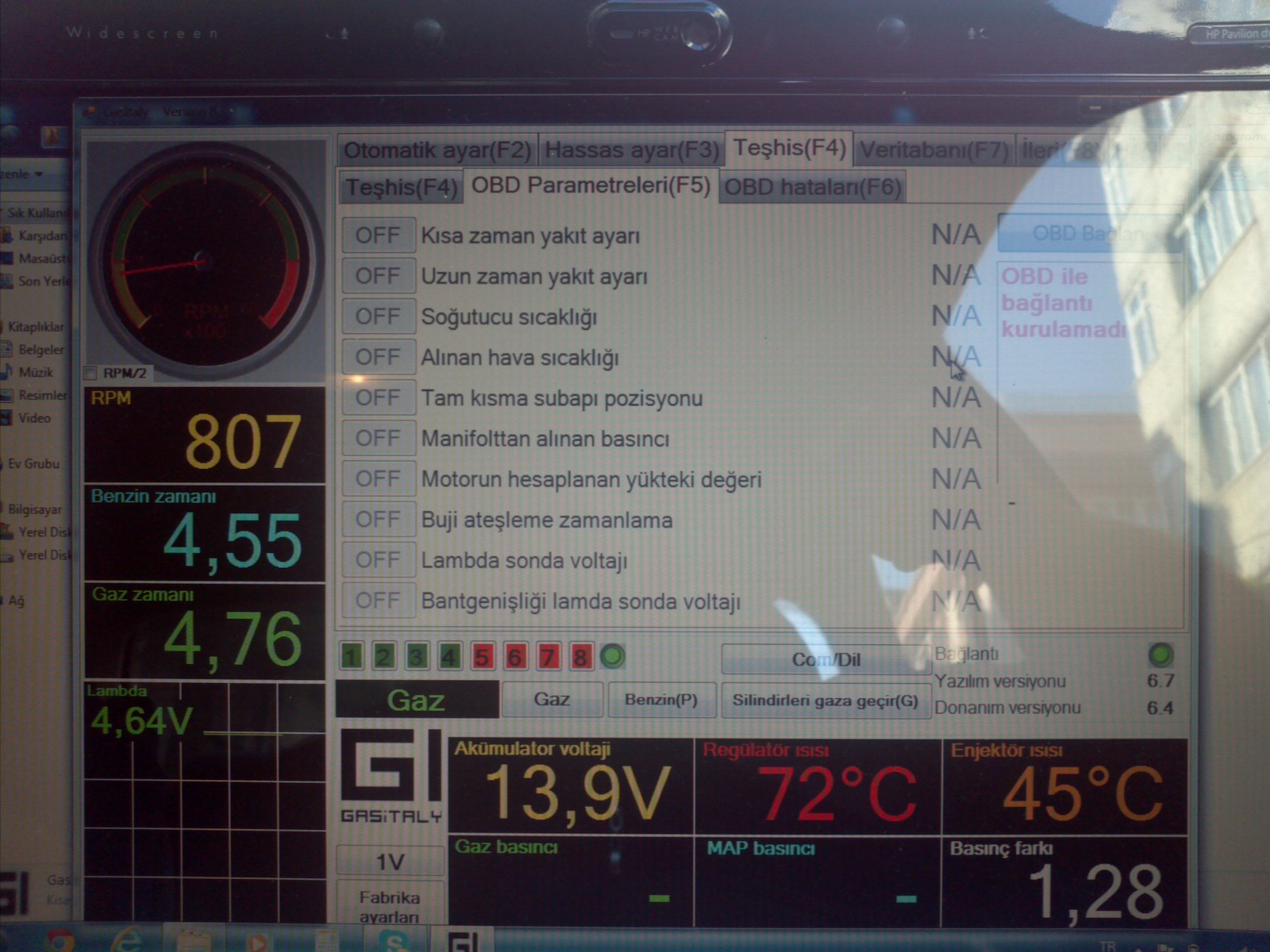
Task: Select top-row Teşhis(F4) main tab
Action: [789, 148]
